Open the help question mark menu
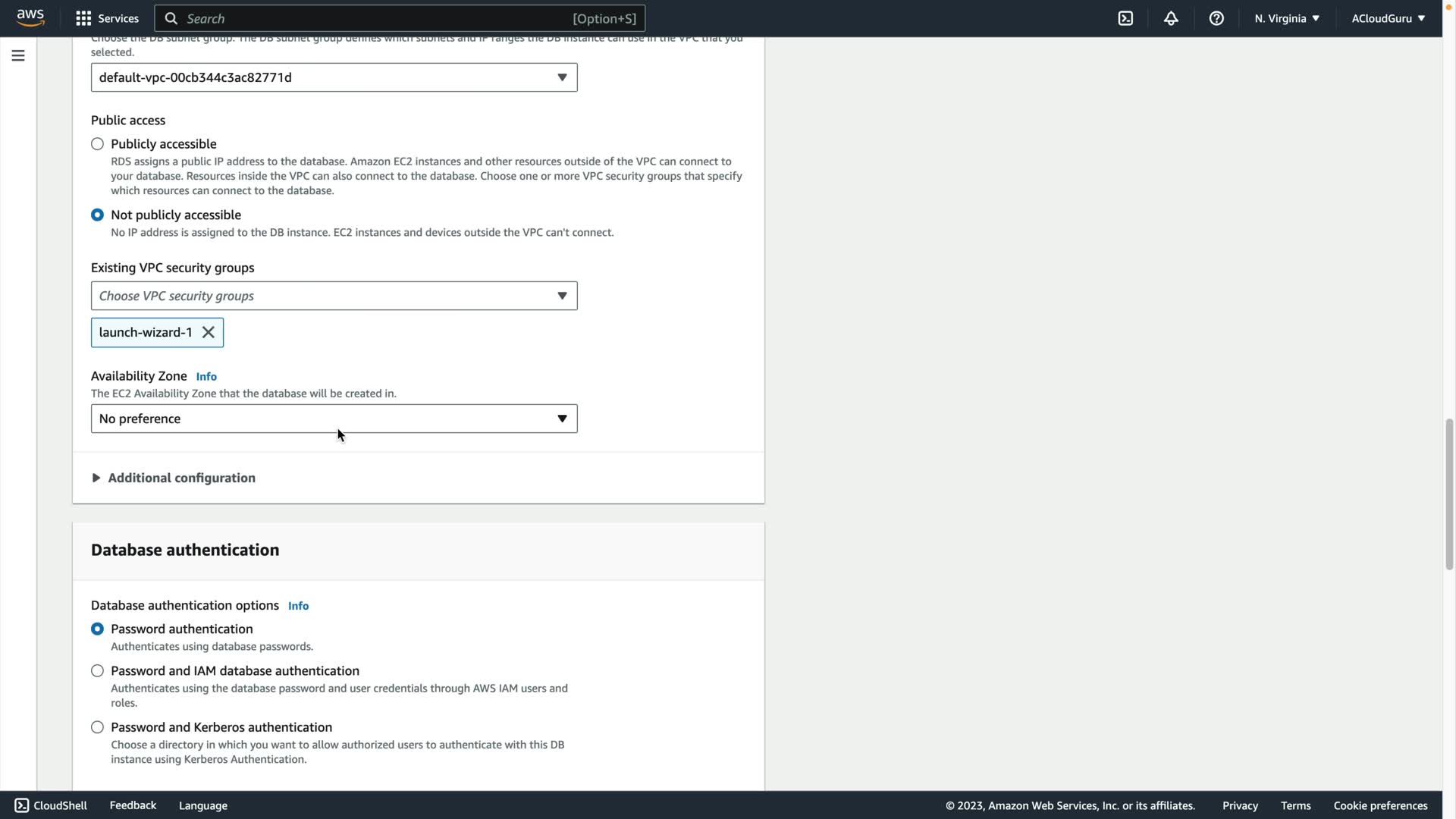Image resolution: width=1456 pixels, height=819 pixels. pyautogui.click(x=1216, y=18)
